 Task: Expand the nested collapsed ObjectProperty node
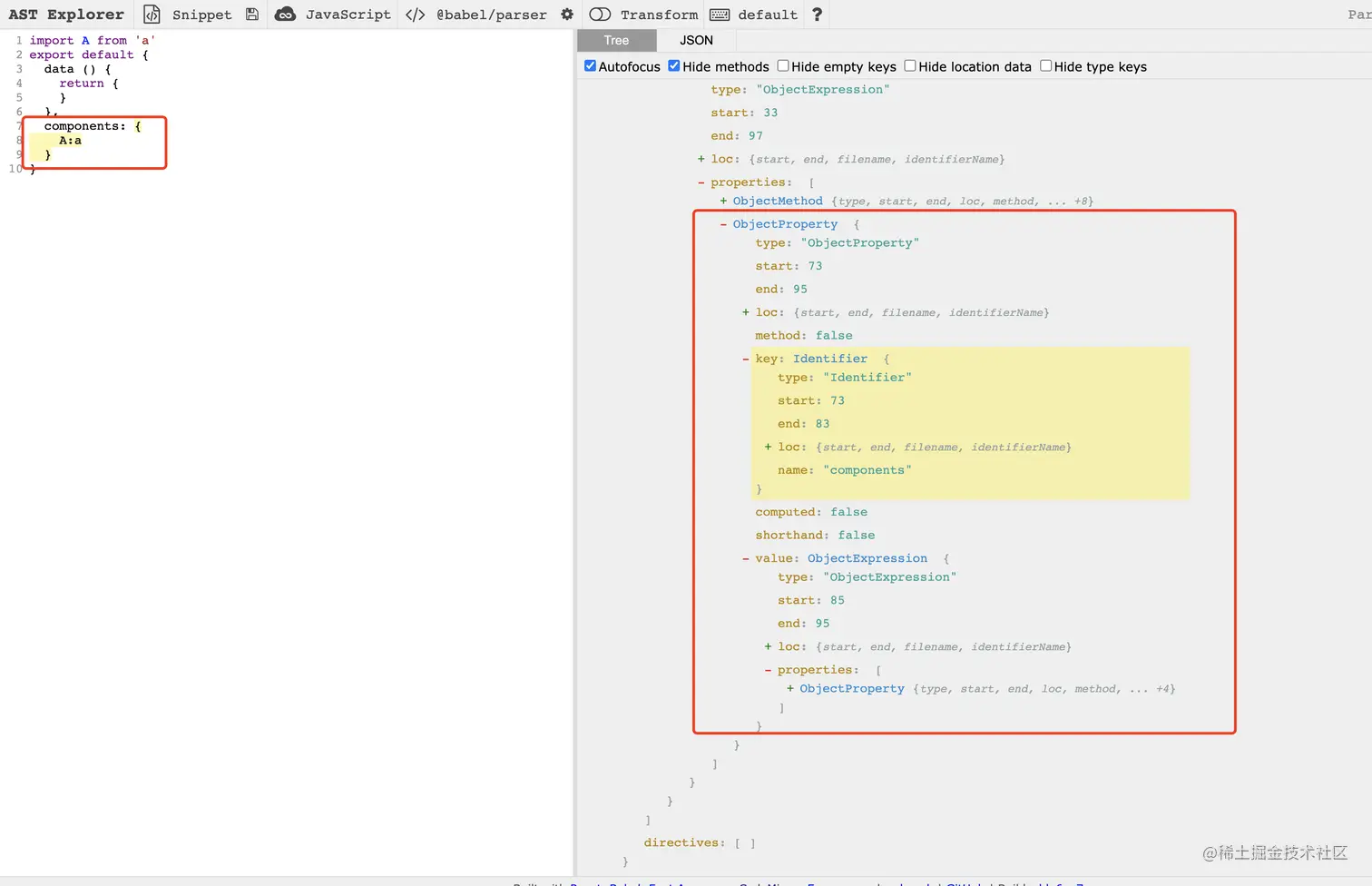click(790, 689)
